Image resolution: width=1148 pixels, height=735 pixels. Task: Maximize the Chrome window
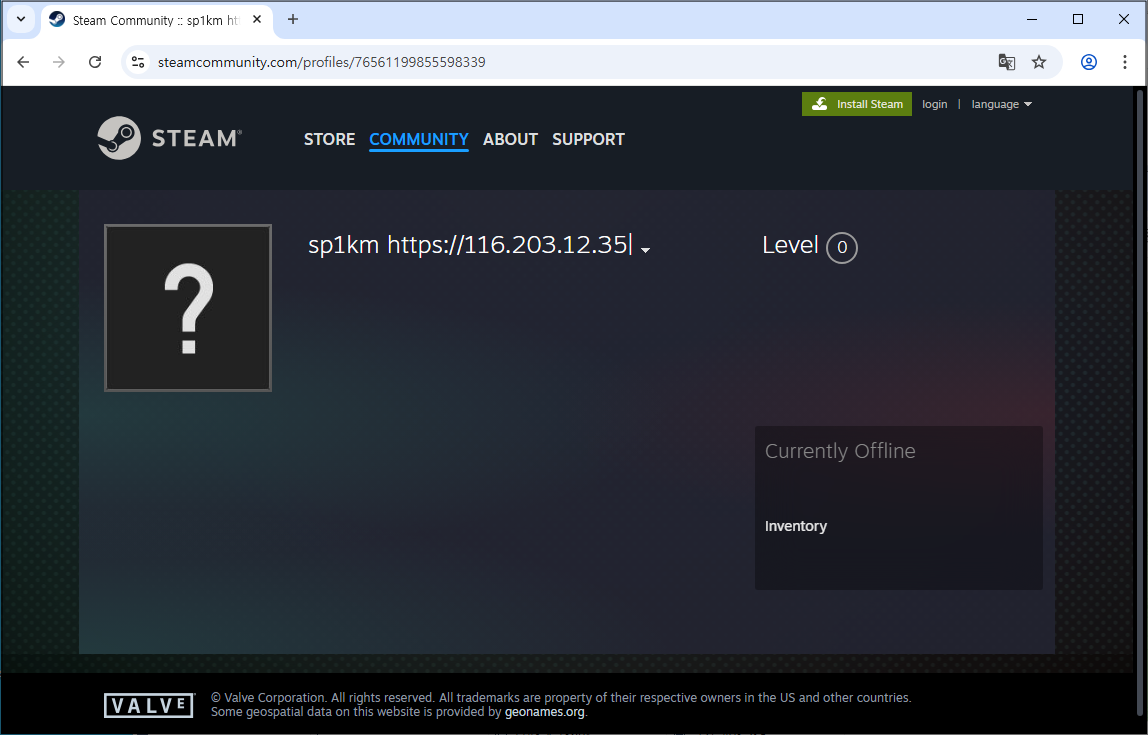coord(1078,20)
